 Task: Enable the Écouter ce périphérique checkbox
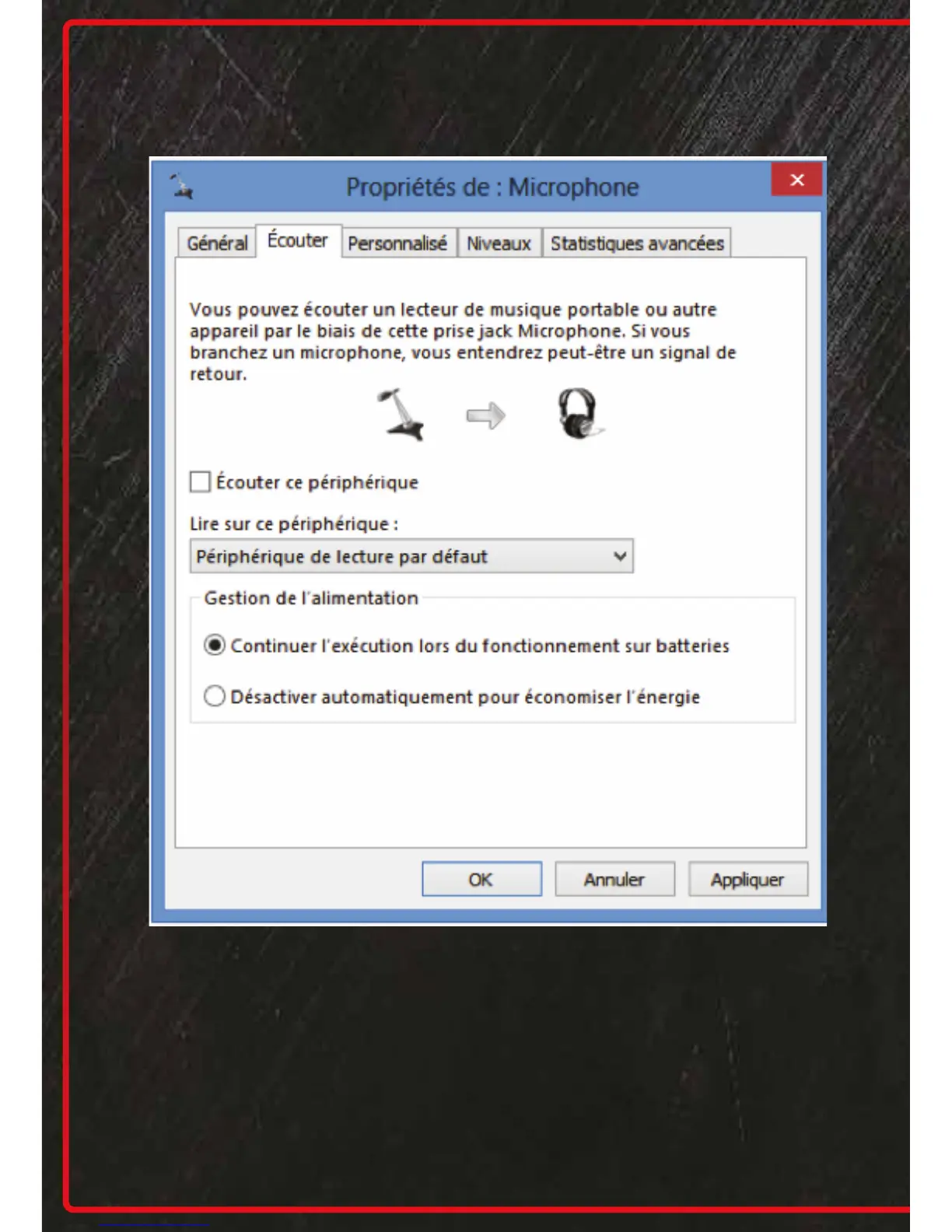[x=201, y=482]
